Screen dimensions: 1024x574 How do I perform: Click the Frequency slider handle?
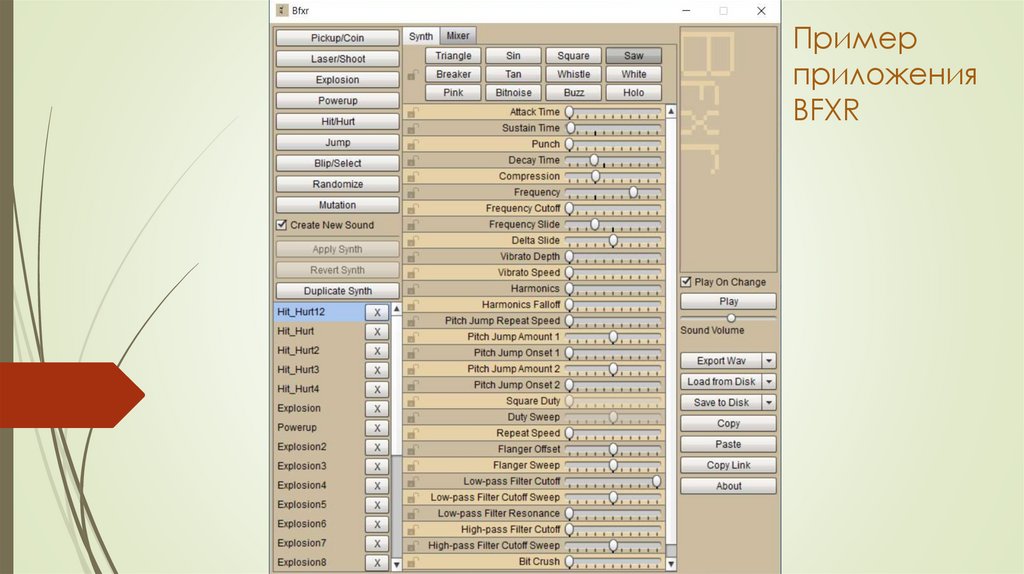(633, 193)
